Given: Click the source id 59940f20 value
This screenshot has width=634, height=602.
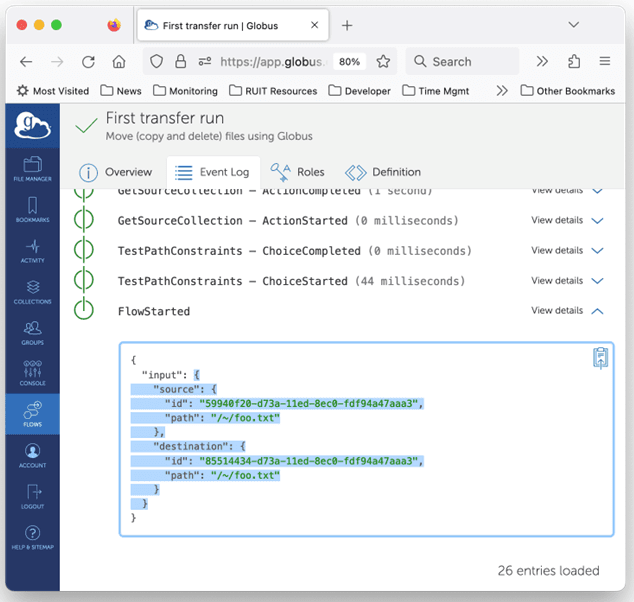Looking at the screenshot, I should coord(311,403).
